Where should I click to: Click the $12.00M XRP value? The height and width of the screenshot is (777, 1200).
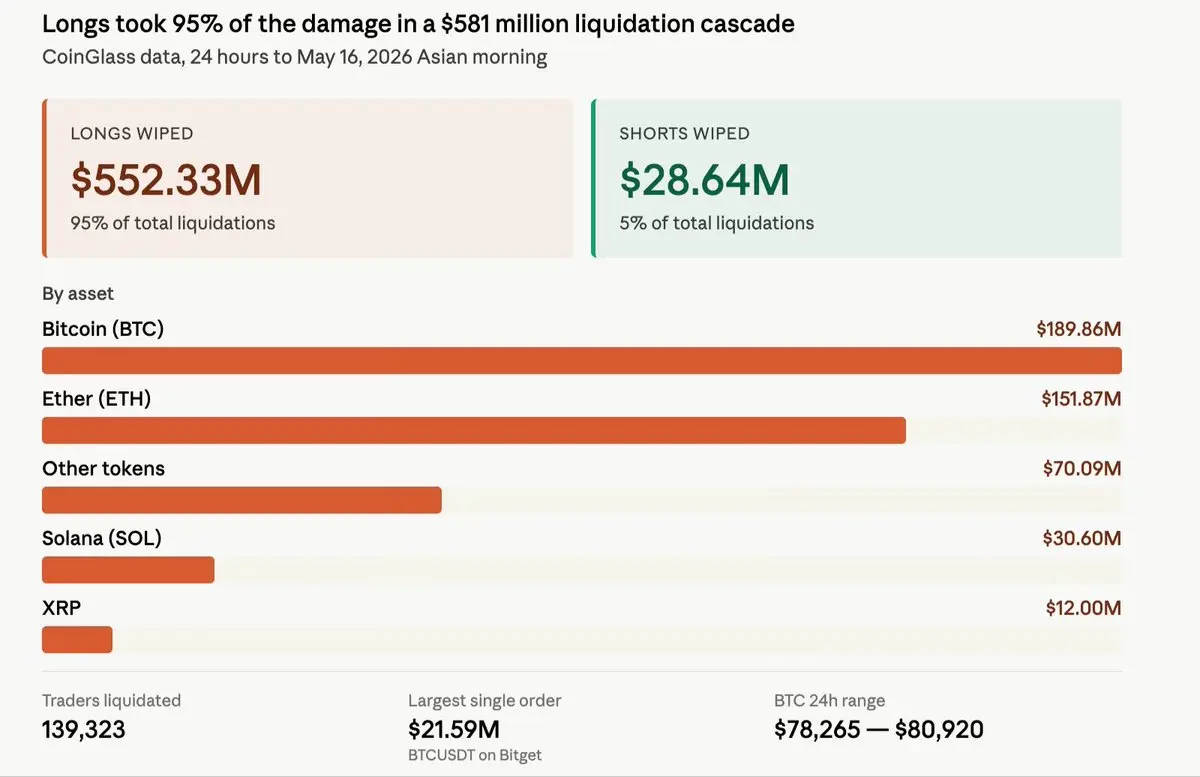pyautogui.click(x=1084, y=608)
